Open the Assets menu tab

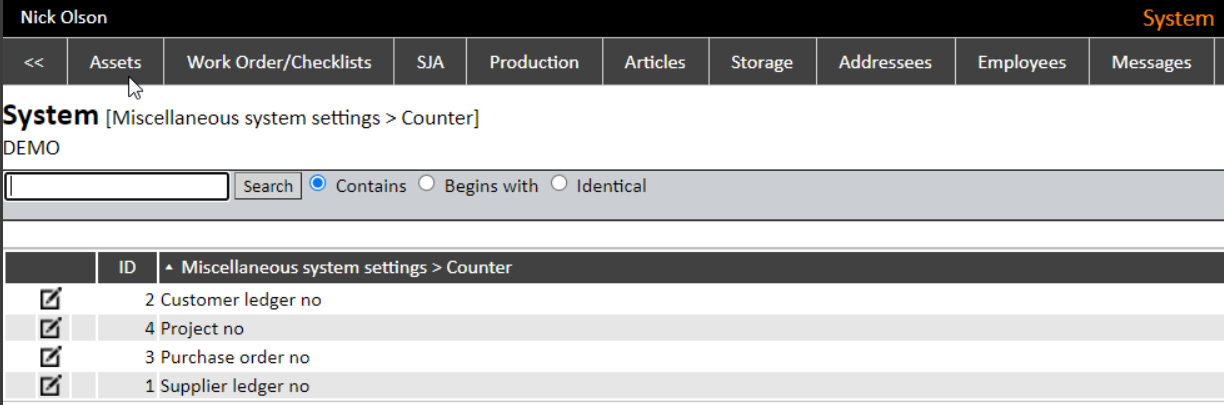[115, 62]
